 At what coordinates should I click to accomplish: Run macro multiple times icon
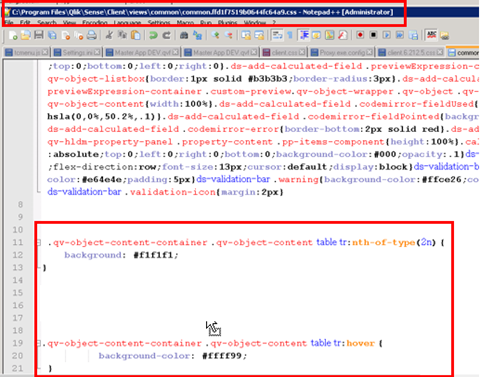(400, 35)
